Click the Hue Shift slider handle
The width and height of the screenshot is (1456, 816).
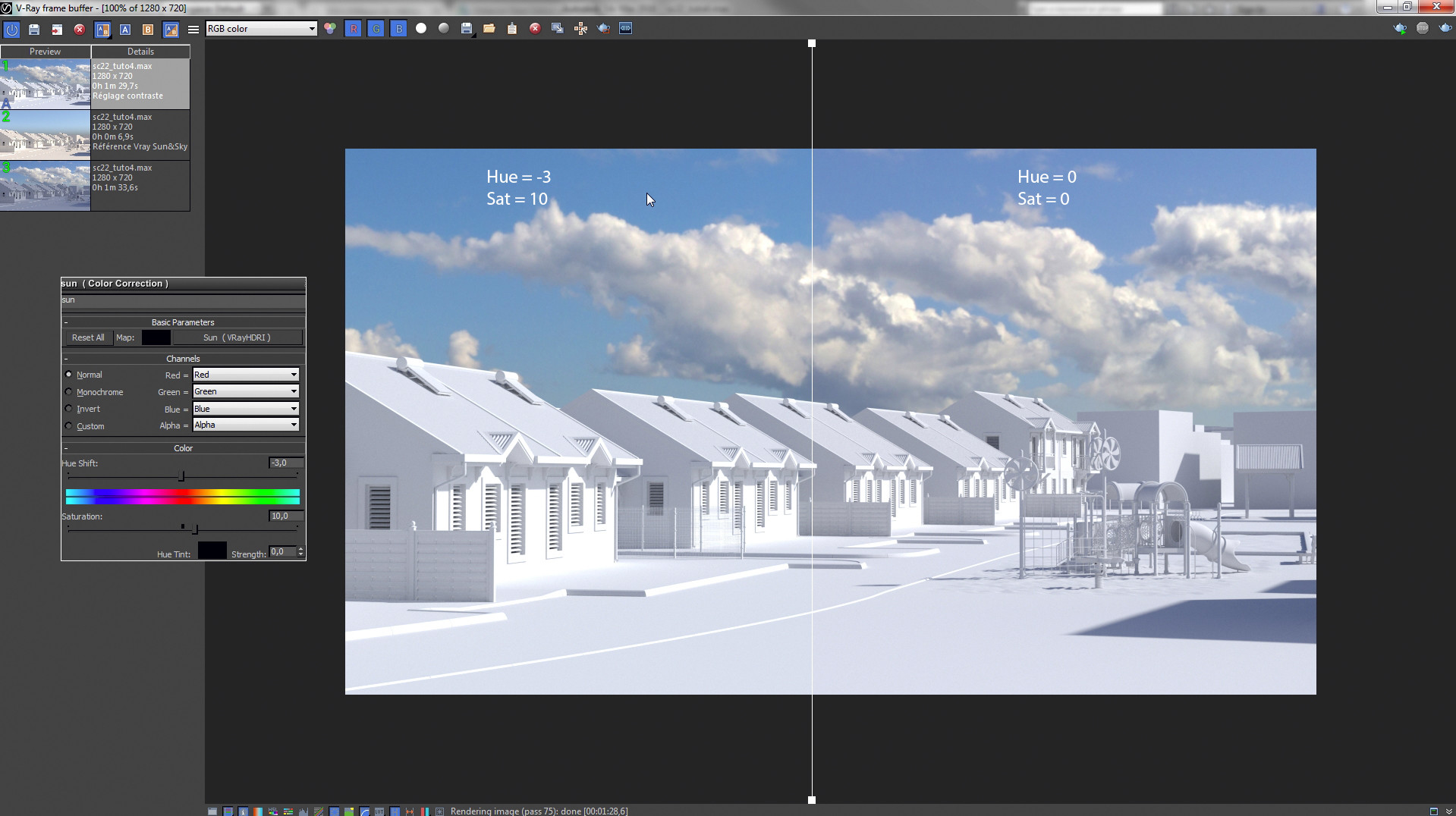(x=181, y=475)
